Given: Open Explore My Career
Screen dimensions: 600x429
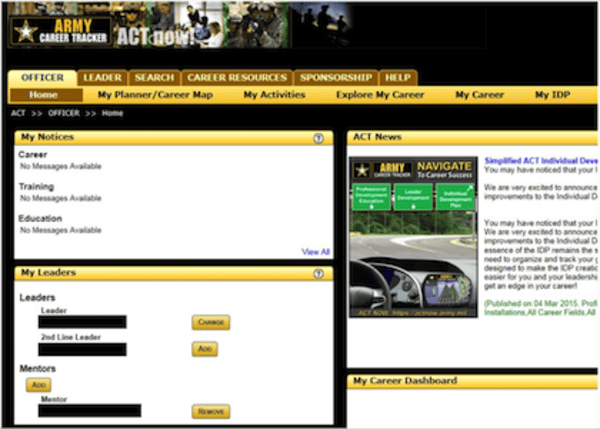Looking at the screenshot, I should tap(380, 95).
